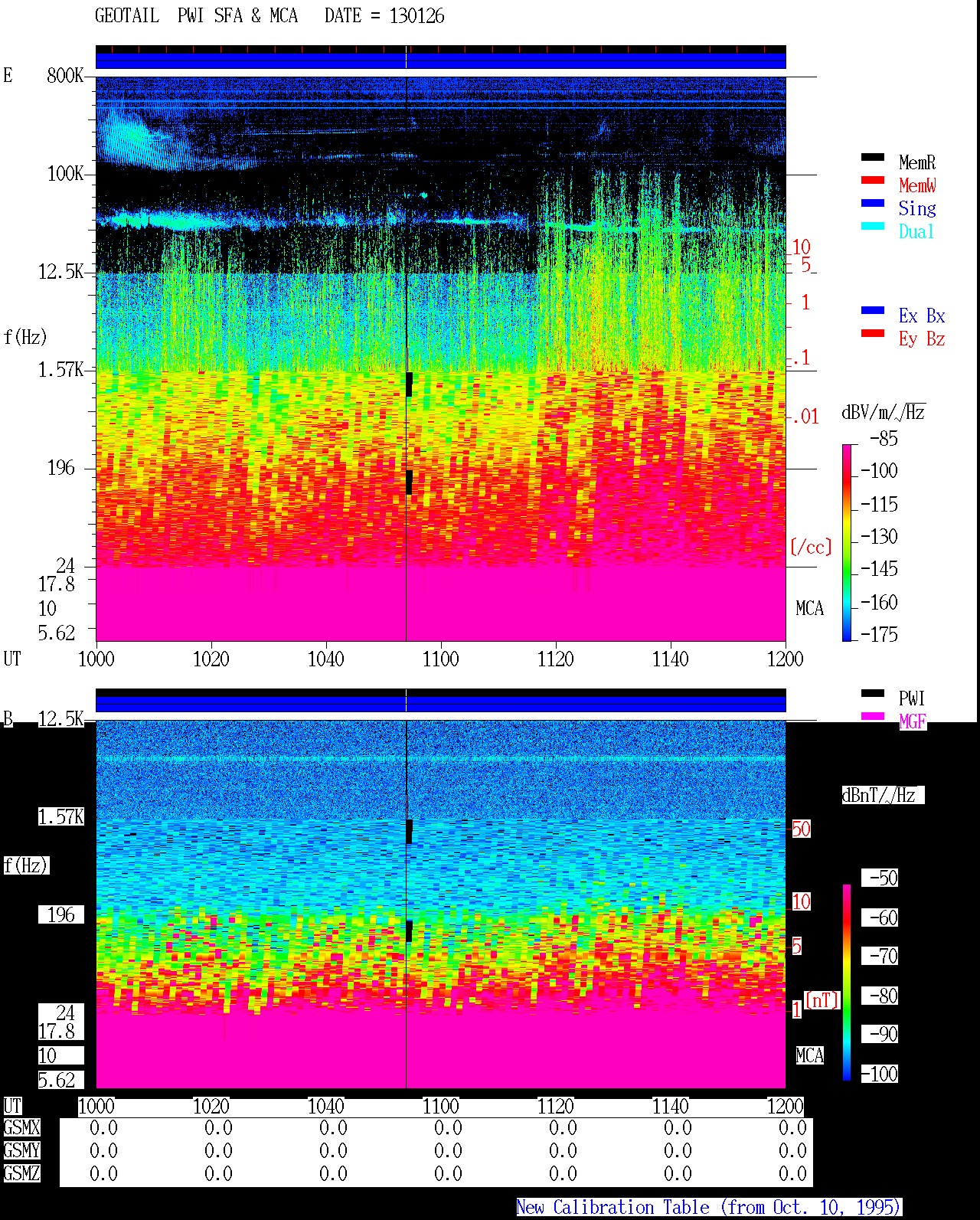The width and height of the screenshot is (980, 1220).
Task: Click the dBV/m/√Hz vertical color scale bar
Action: 847,543
